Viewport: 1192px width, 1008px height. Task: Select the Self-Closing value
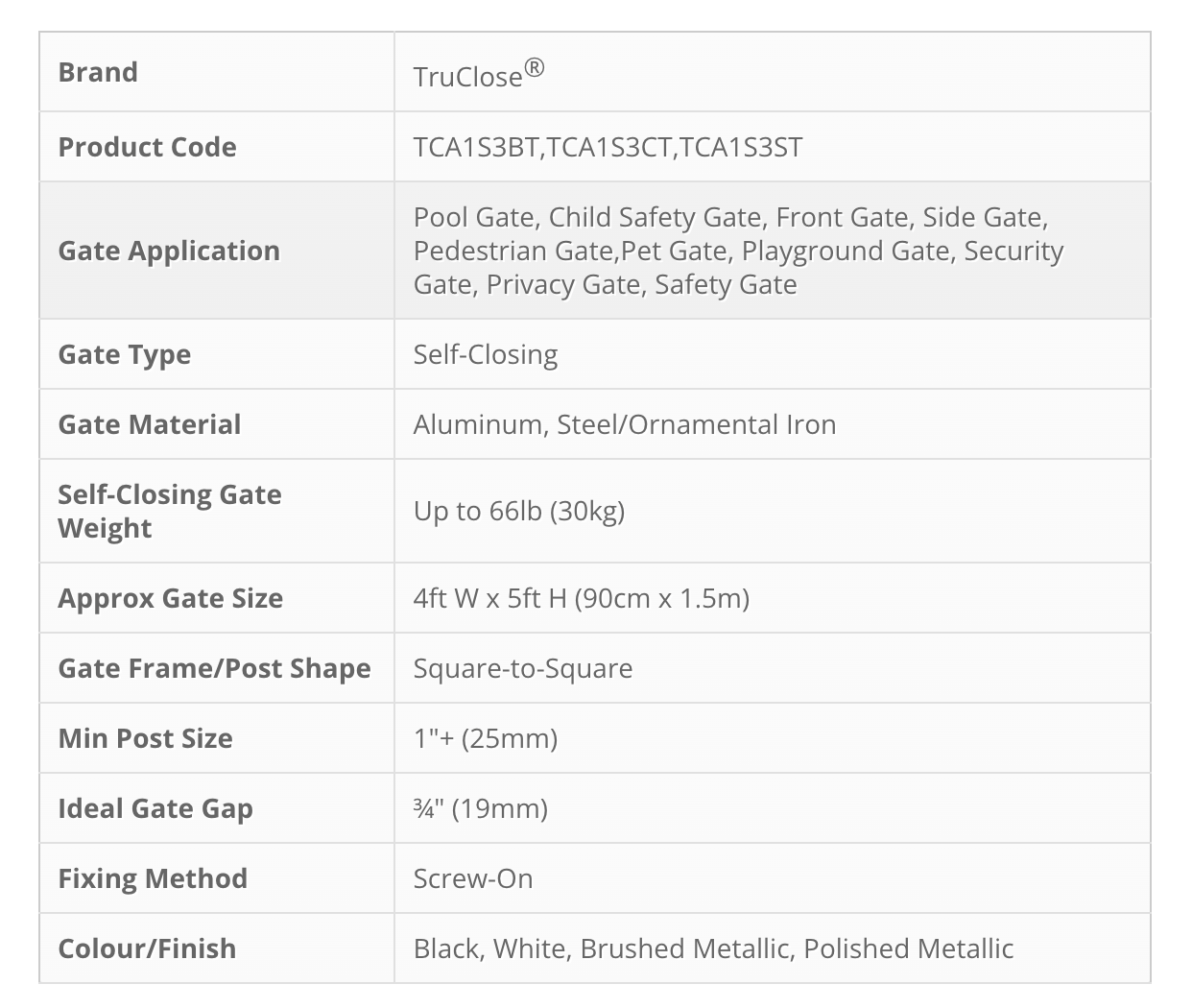coord(486,354)
